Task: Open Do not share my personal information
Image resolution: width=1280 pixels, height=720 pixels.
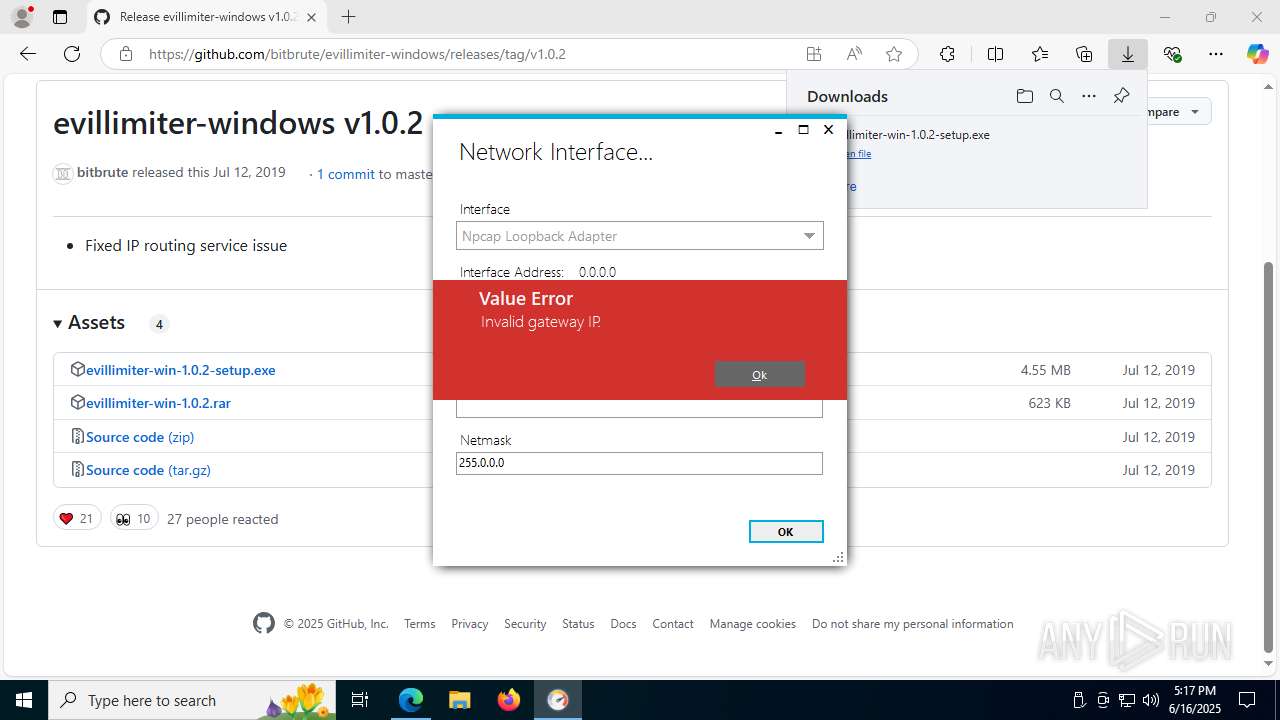Action: 912,624
